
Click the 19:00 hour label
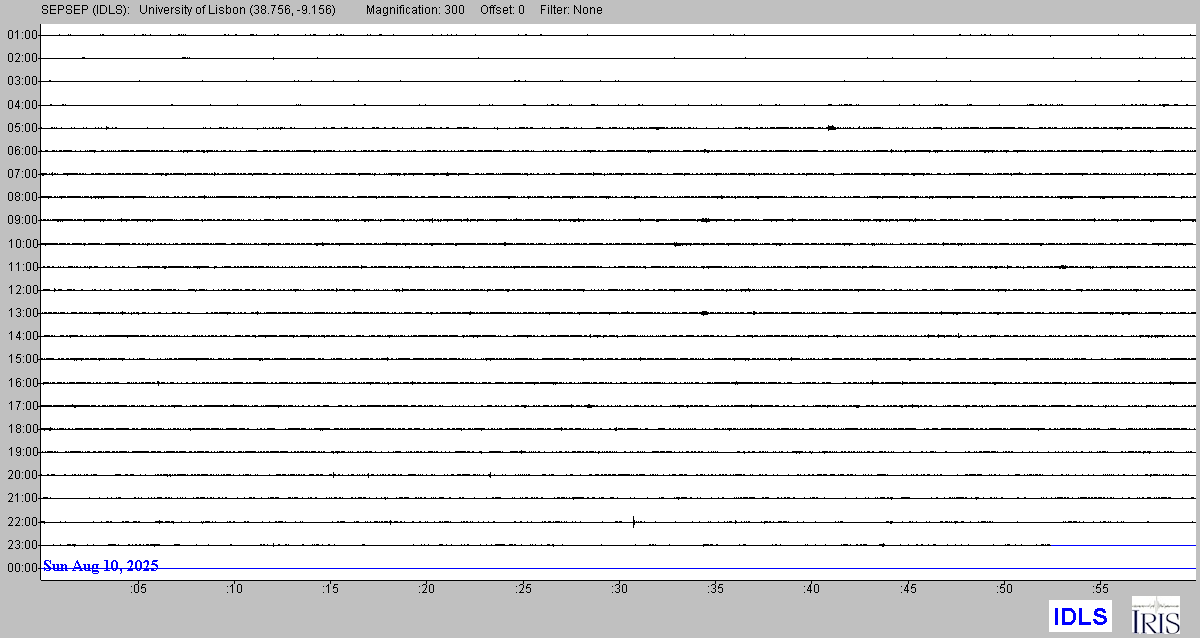coord(22,452)
